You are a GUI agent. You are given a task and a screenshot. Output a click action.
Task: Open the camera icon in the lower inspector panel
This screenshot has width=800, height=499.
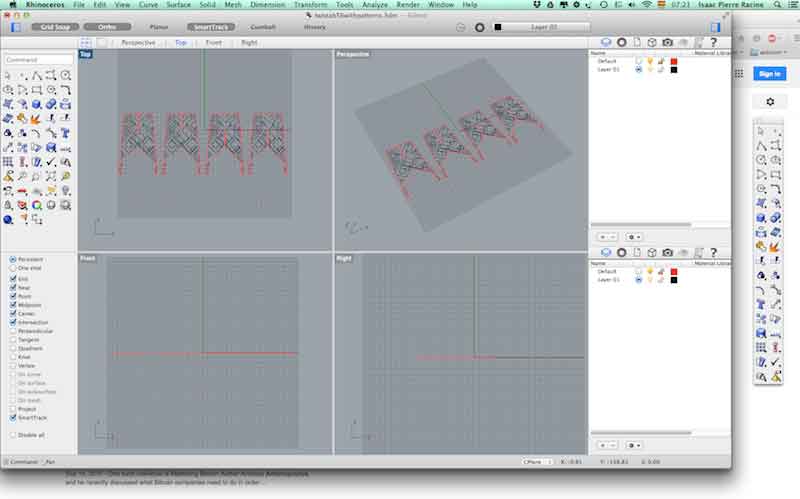pos(667,252)
